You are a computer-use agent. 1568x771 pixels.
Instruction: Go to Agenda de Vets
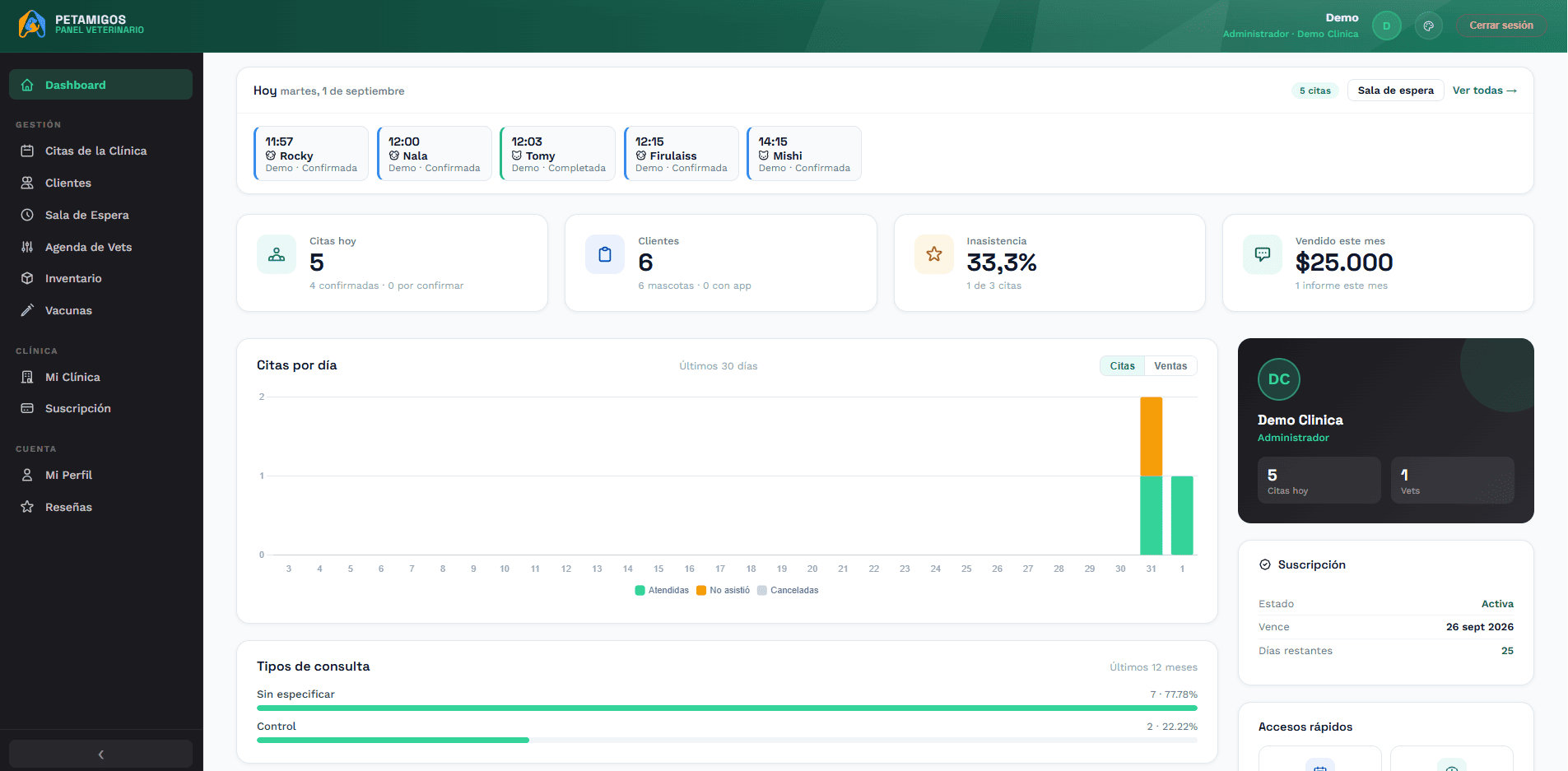100,247
